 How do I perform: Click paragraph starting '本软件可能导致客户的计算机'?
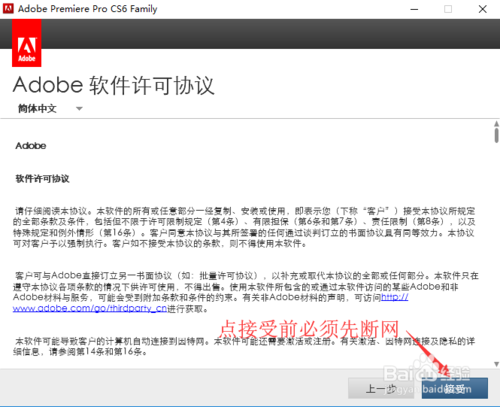[x=244, y=346]
